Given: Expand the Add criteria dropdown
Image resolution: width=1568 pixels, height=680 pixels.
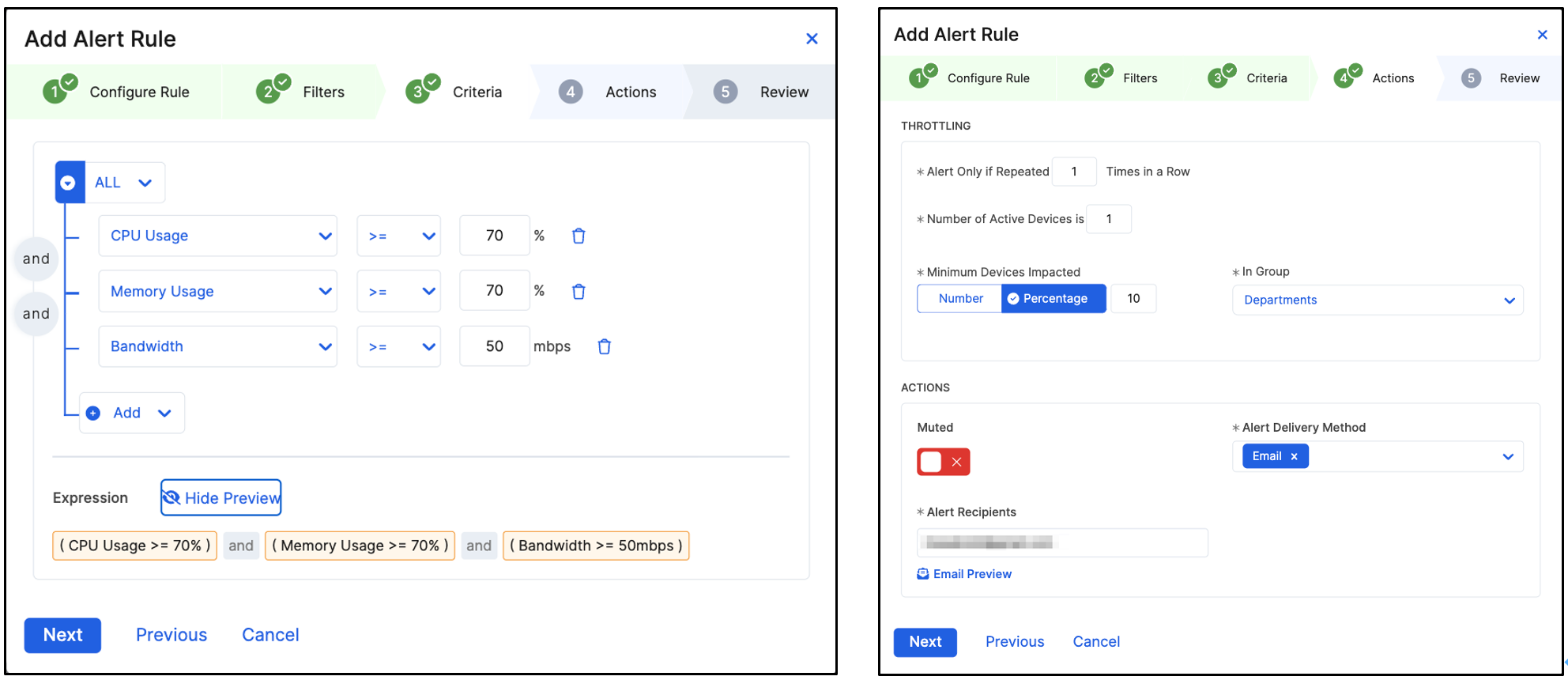Looking at the screenshot, I should [132, 413].
